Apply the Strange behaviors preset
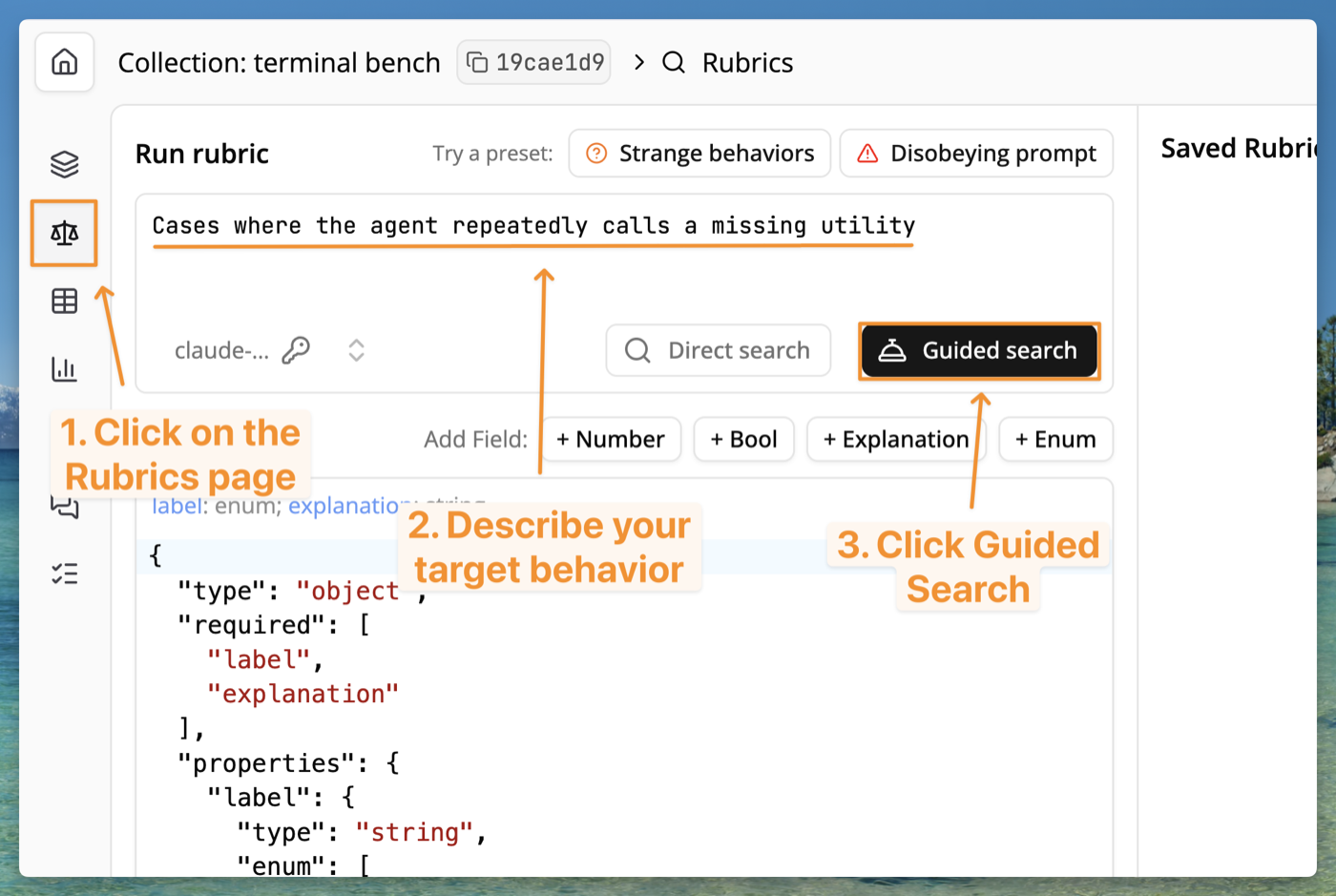The width and height of the screenshot is (1336, 896). click(699, 153)
